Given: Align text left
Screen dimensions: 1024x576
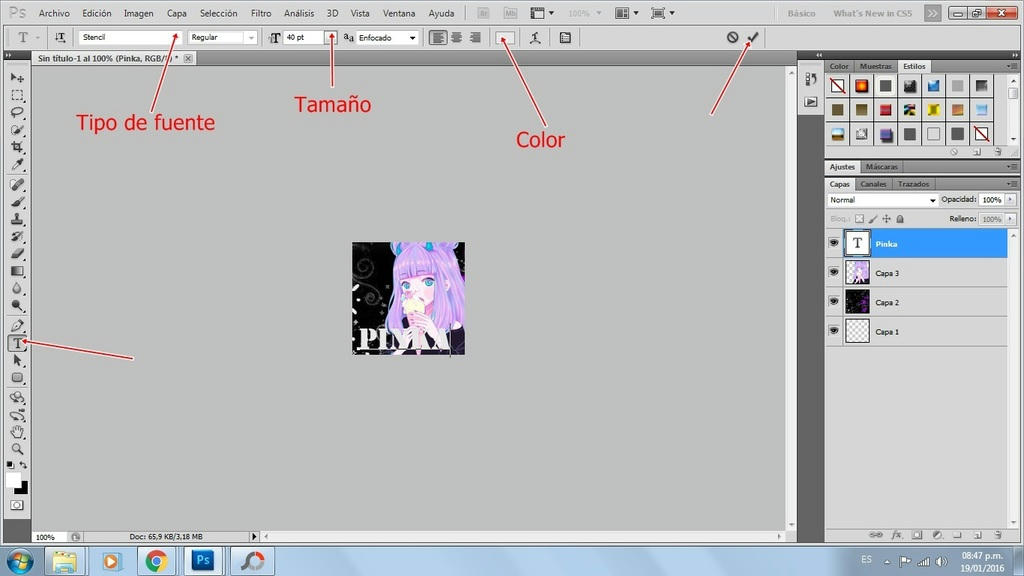Looking at the screenshot, I should pyautogui.click(x=438, y=38).
